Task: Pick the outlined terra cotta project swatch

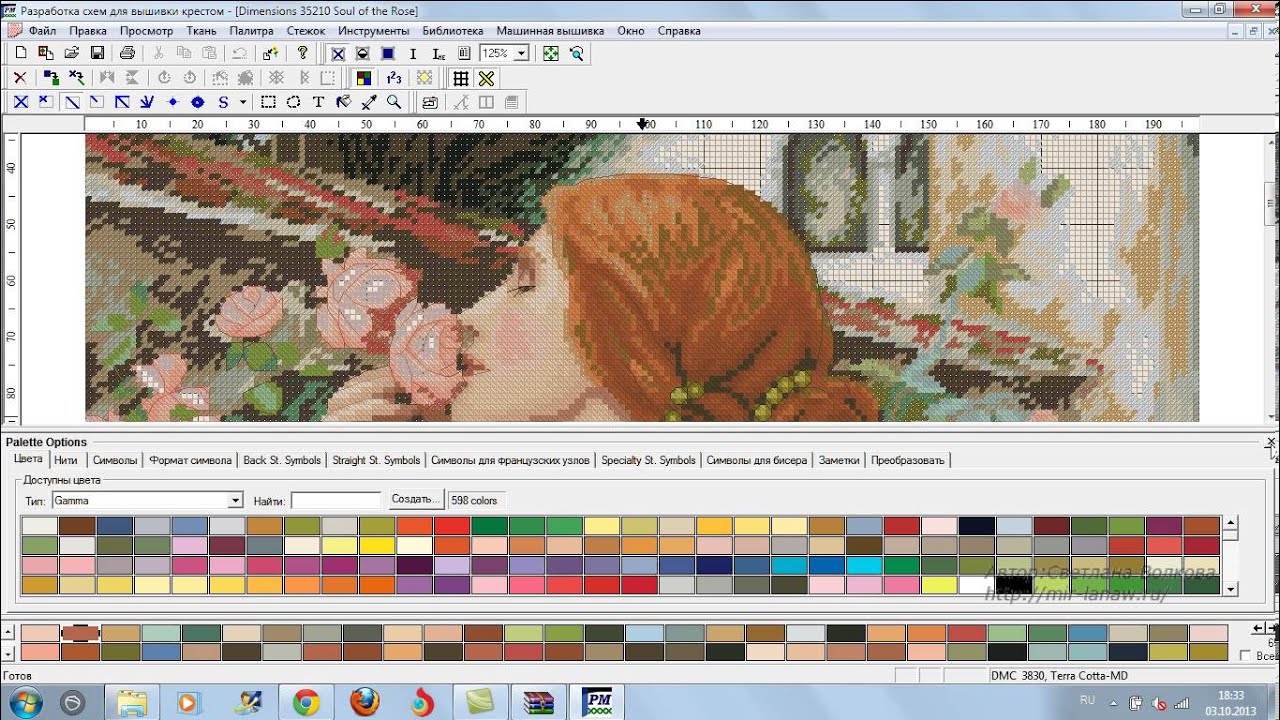Action: click(80, 633)
